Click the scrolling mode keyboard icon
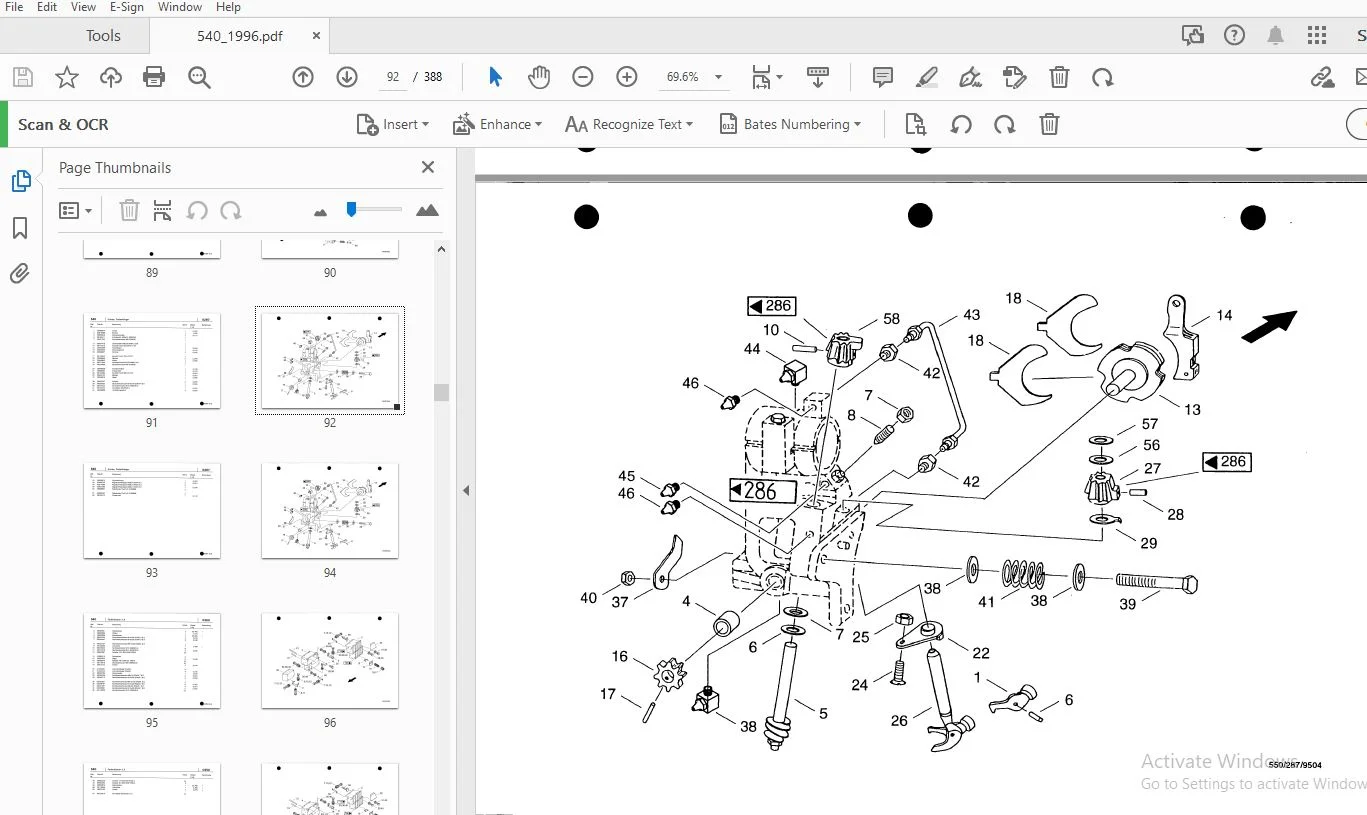 pos(818,77)
